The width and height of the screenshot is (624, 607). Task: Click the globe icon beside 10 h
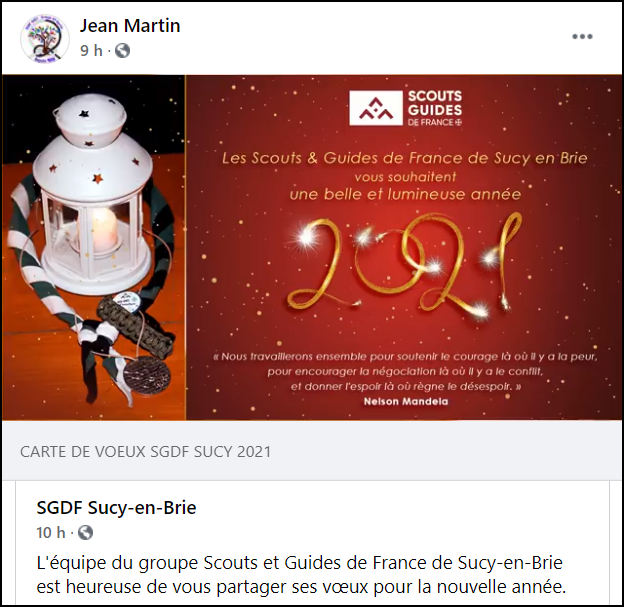click(85, 533)
